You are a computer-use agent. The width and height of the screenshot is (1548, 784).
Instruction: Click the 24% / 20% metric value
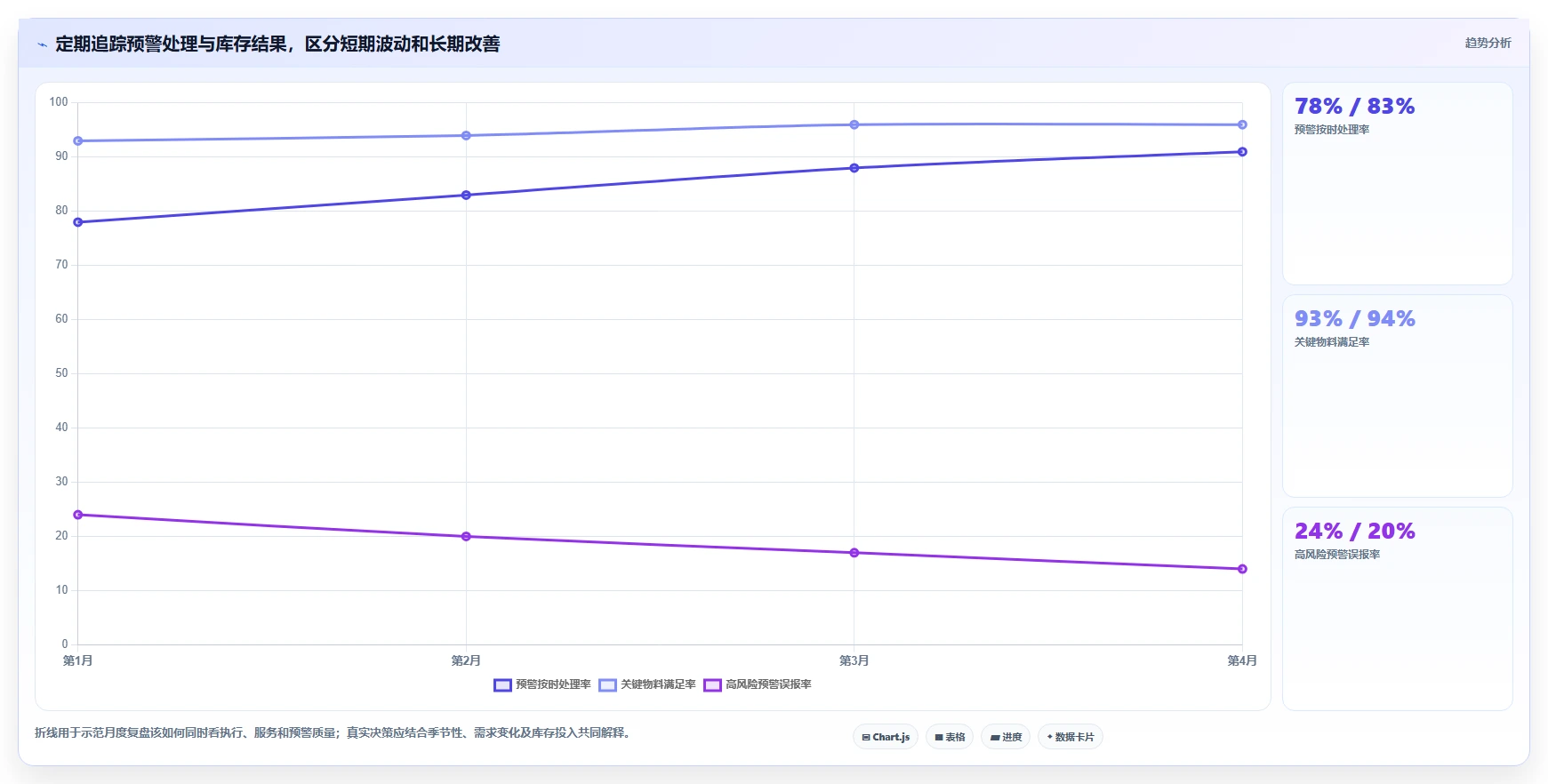point(1354,532)
